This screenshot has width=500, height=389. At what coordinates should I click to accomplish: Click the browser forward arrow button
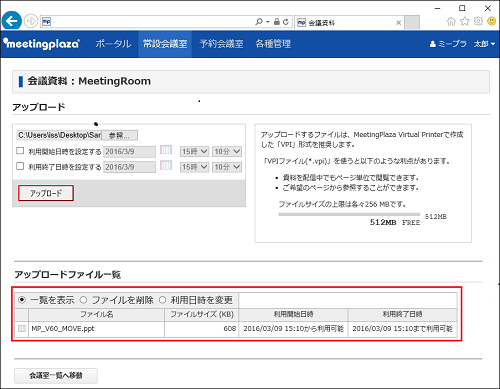click(x=31, y=21)
